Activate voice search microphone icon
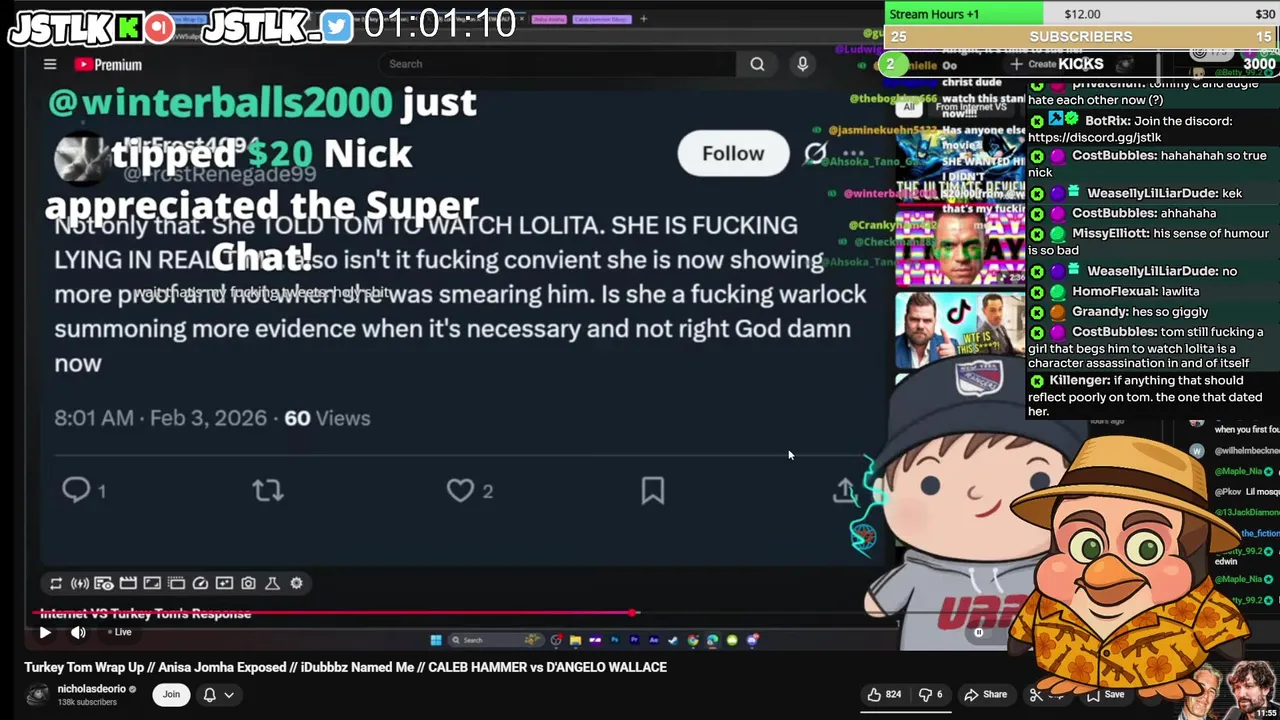 (802, 64)
